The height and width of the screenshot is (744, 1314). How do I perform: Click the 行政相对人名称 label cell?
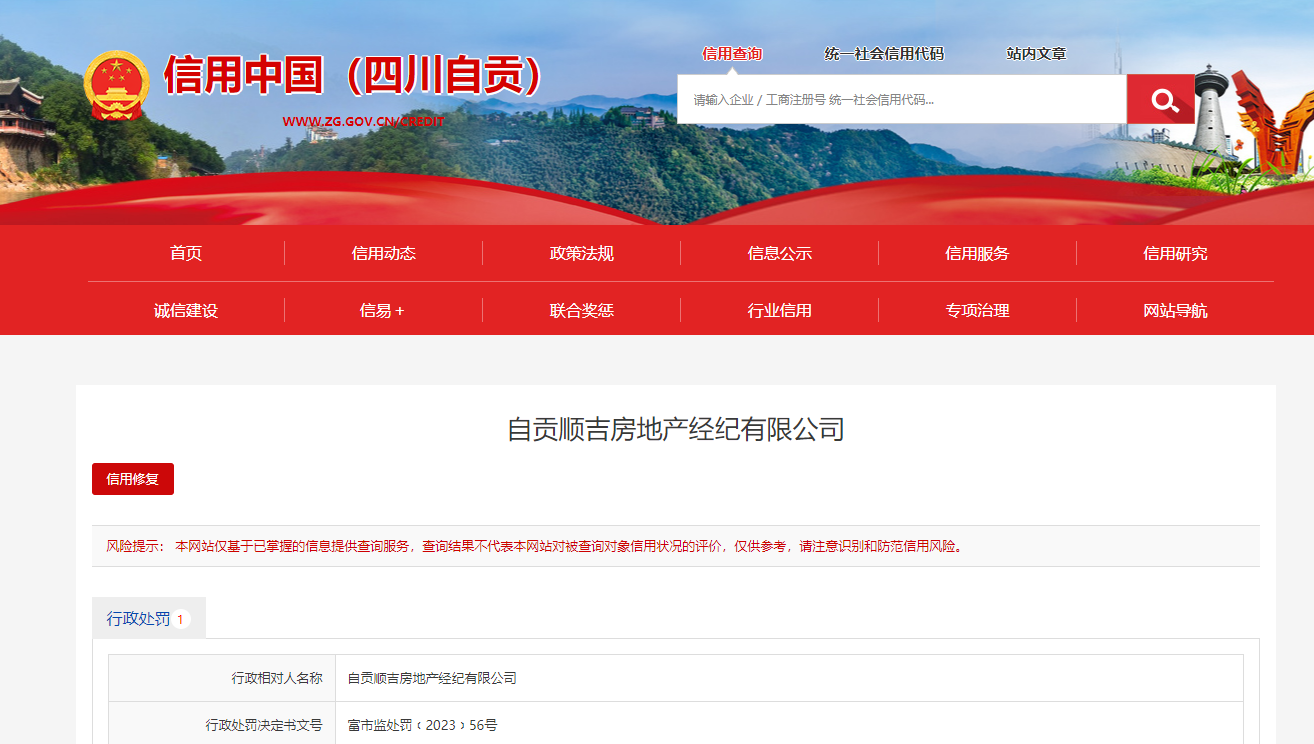click(x=222, y=678)
